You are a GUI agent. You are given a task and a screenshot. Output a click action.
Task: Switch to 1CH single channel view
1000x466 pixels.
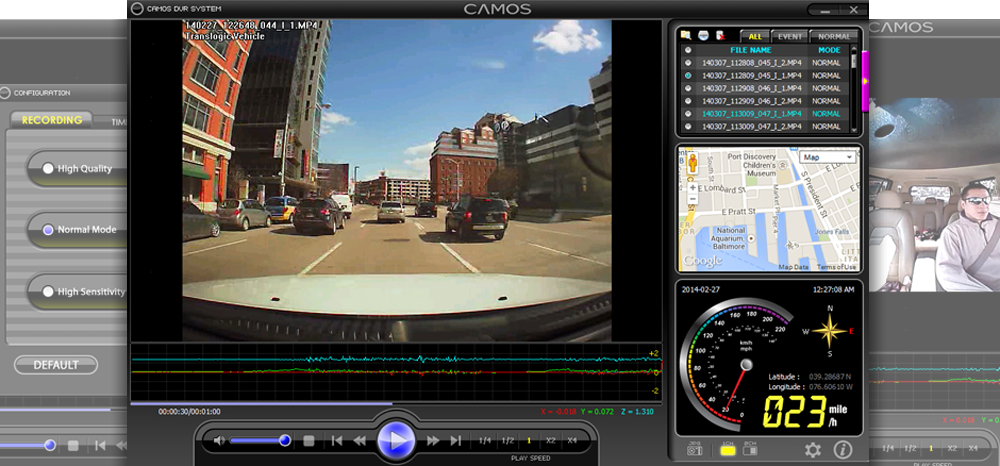[x=728, y=449]
